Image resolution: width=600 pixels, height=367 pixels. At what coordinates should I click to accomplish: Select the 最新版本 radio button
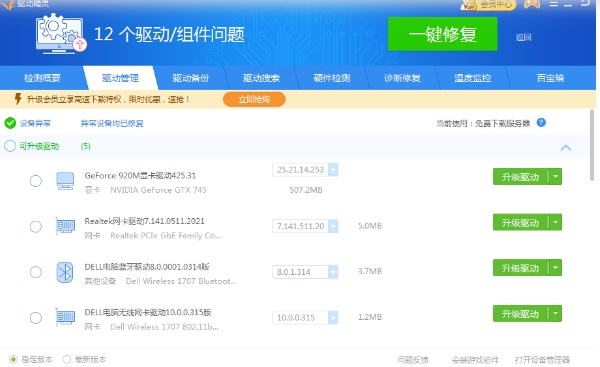[x=67, y=359]
